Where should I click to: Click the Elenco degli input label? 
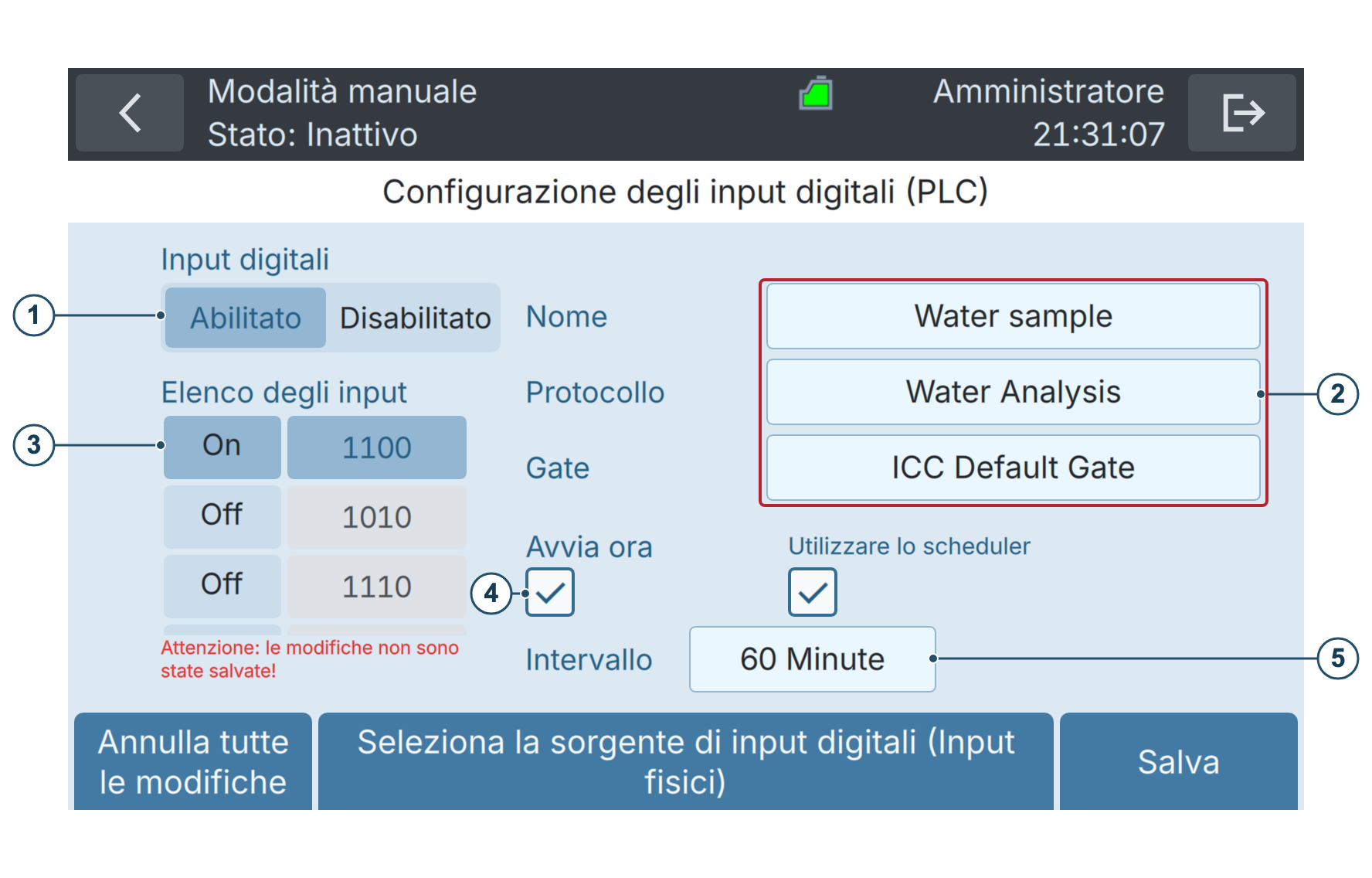[x=284, y=393]
